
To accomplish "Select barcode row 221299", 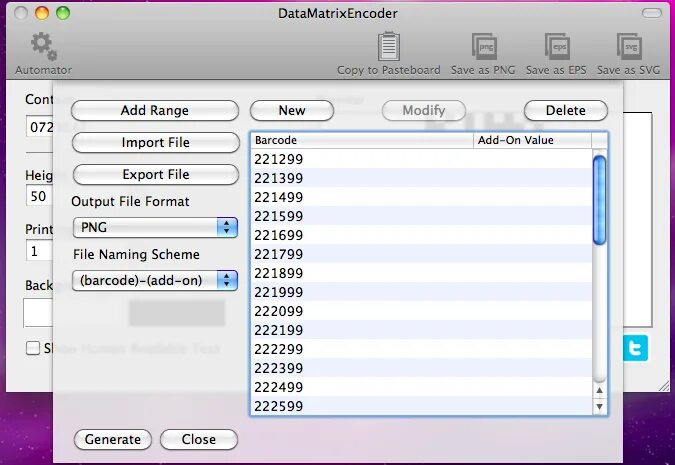I will click(421, 159).
